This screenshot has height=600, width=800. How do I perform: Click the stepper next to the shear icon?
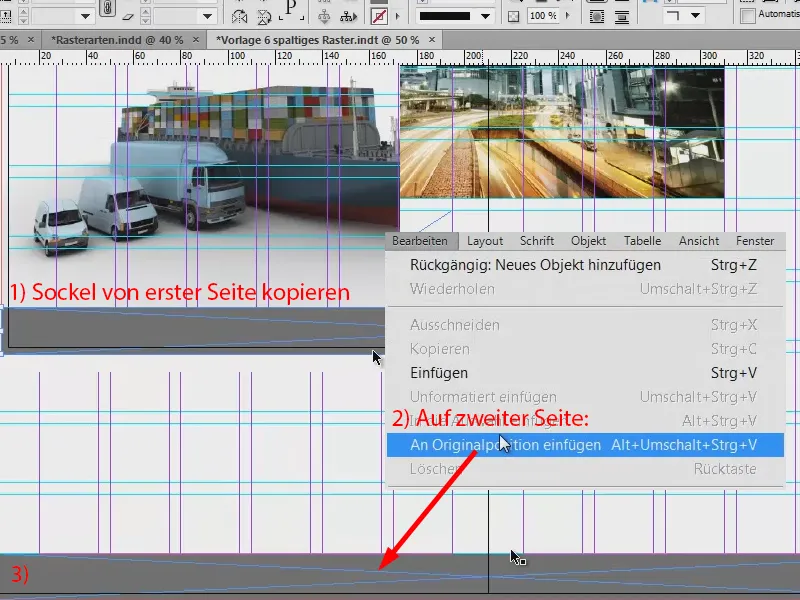[x=145, y=16]
